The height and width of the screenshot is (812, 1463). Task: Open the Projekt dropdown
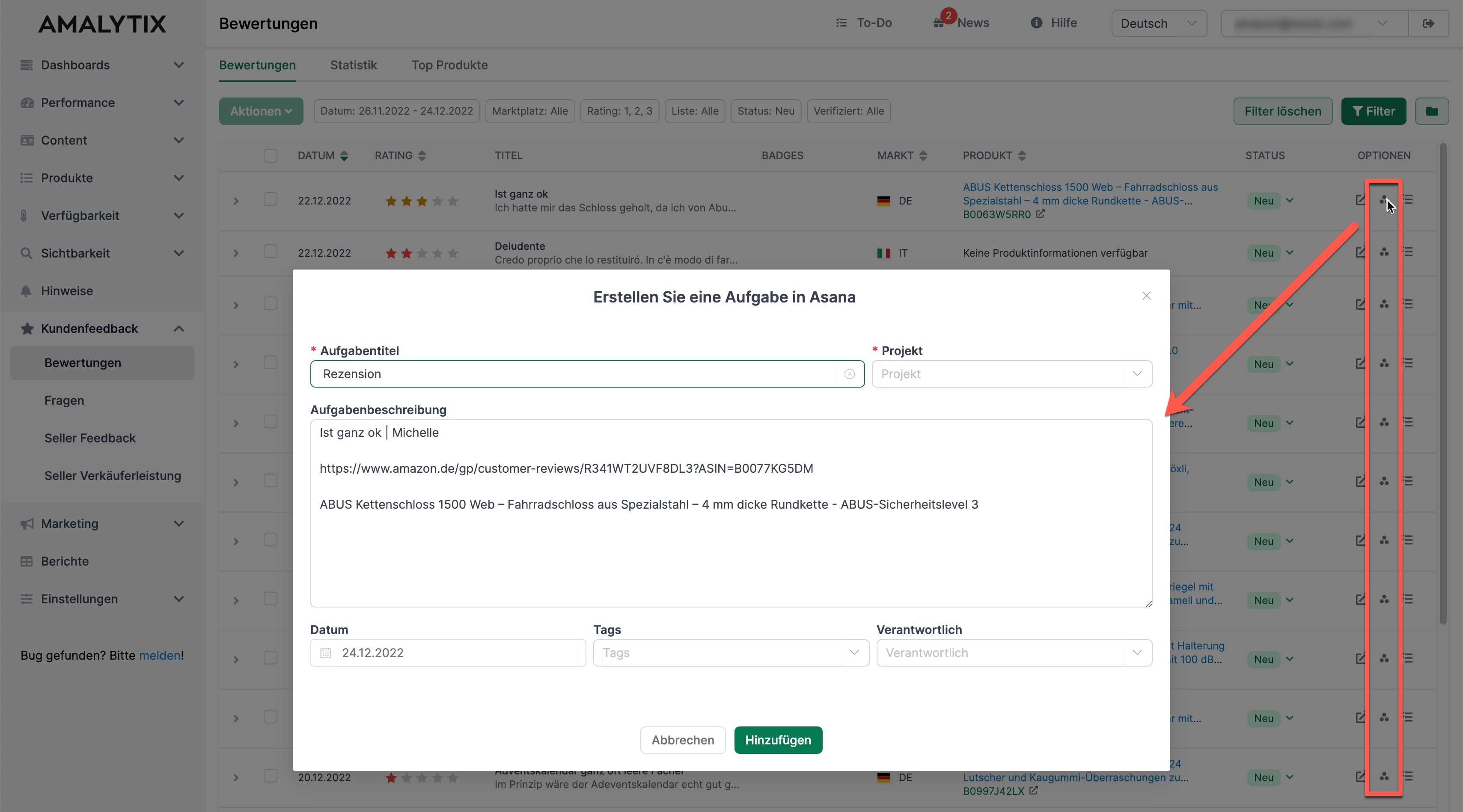(1012, 373)
